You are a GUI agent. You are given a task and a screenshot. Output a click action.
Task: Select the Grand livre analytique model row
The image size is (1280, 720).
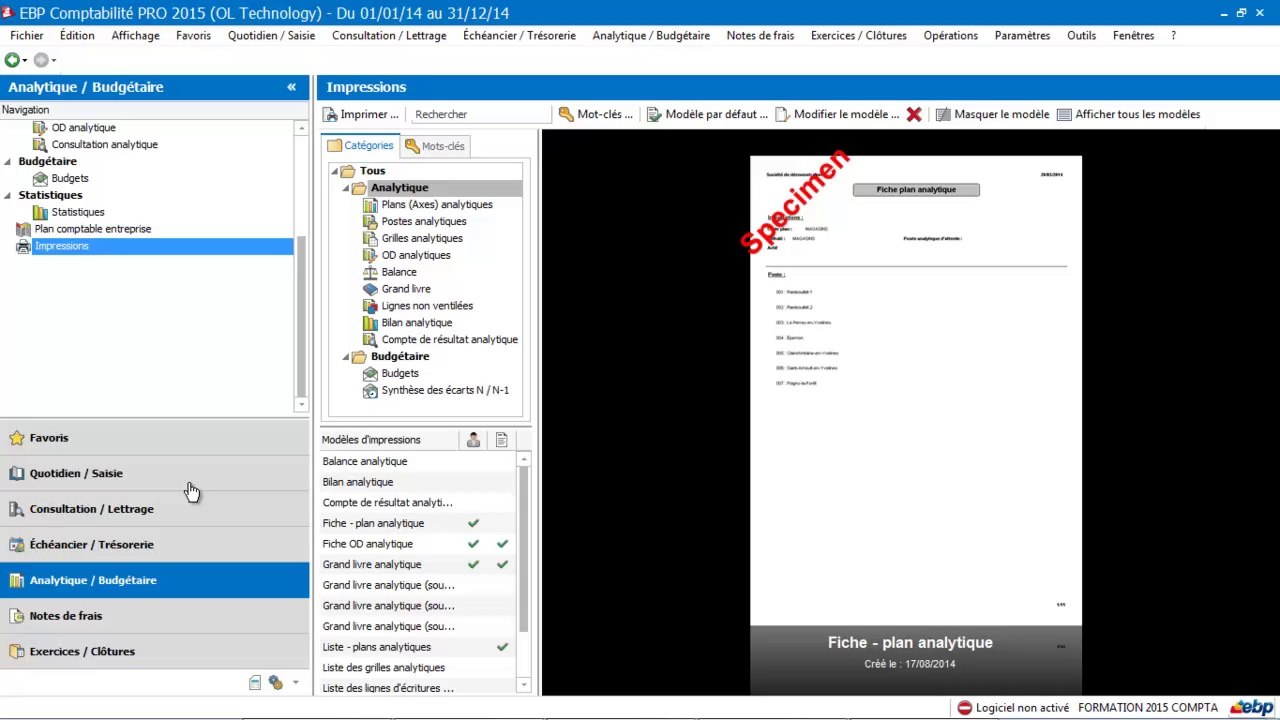[x=417, y=565]
